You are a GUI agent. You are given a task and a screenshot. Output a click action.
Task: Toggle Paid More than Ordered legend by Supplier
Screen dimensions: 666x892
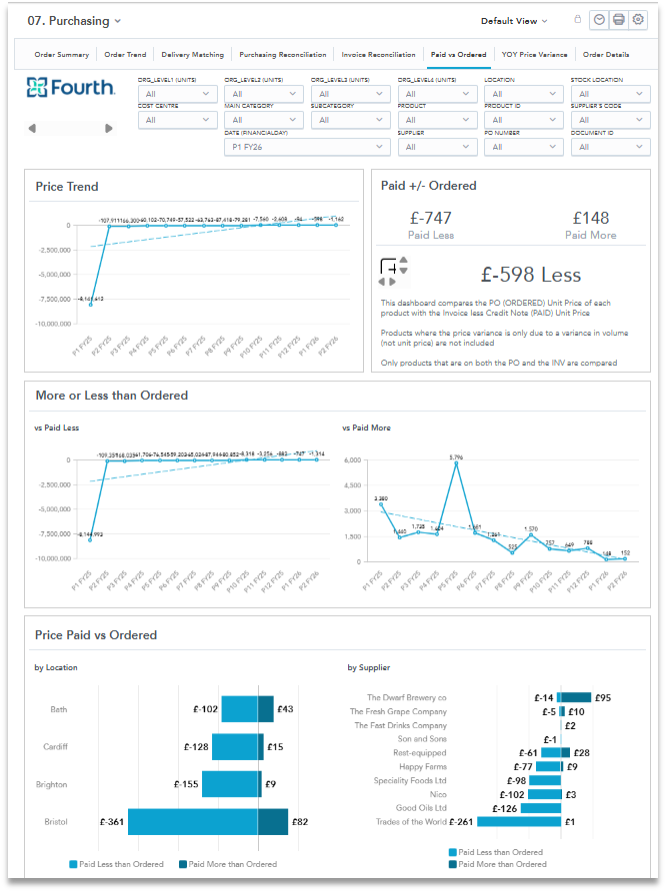tap(498, 864)
